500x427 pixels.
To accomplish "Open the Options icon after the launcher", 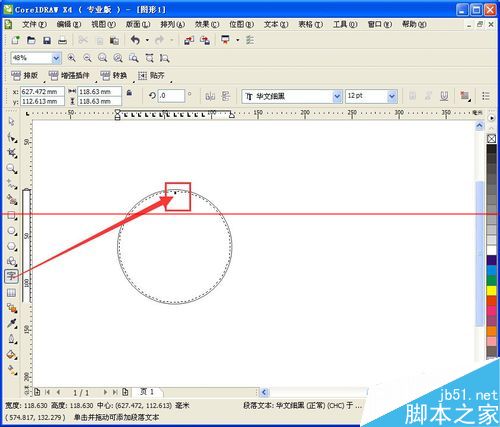I will point(250,40).
